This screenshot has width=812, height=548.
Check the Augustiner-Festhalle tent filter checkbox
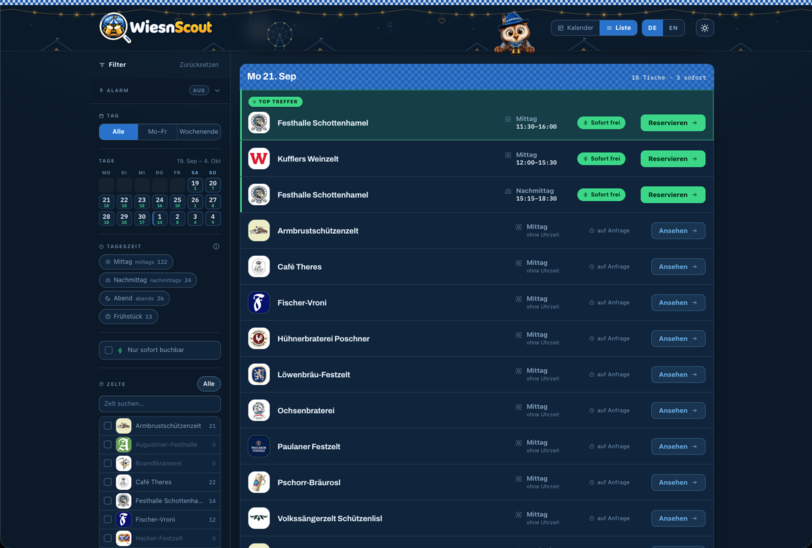[x=108, y=444]
